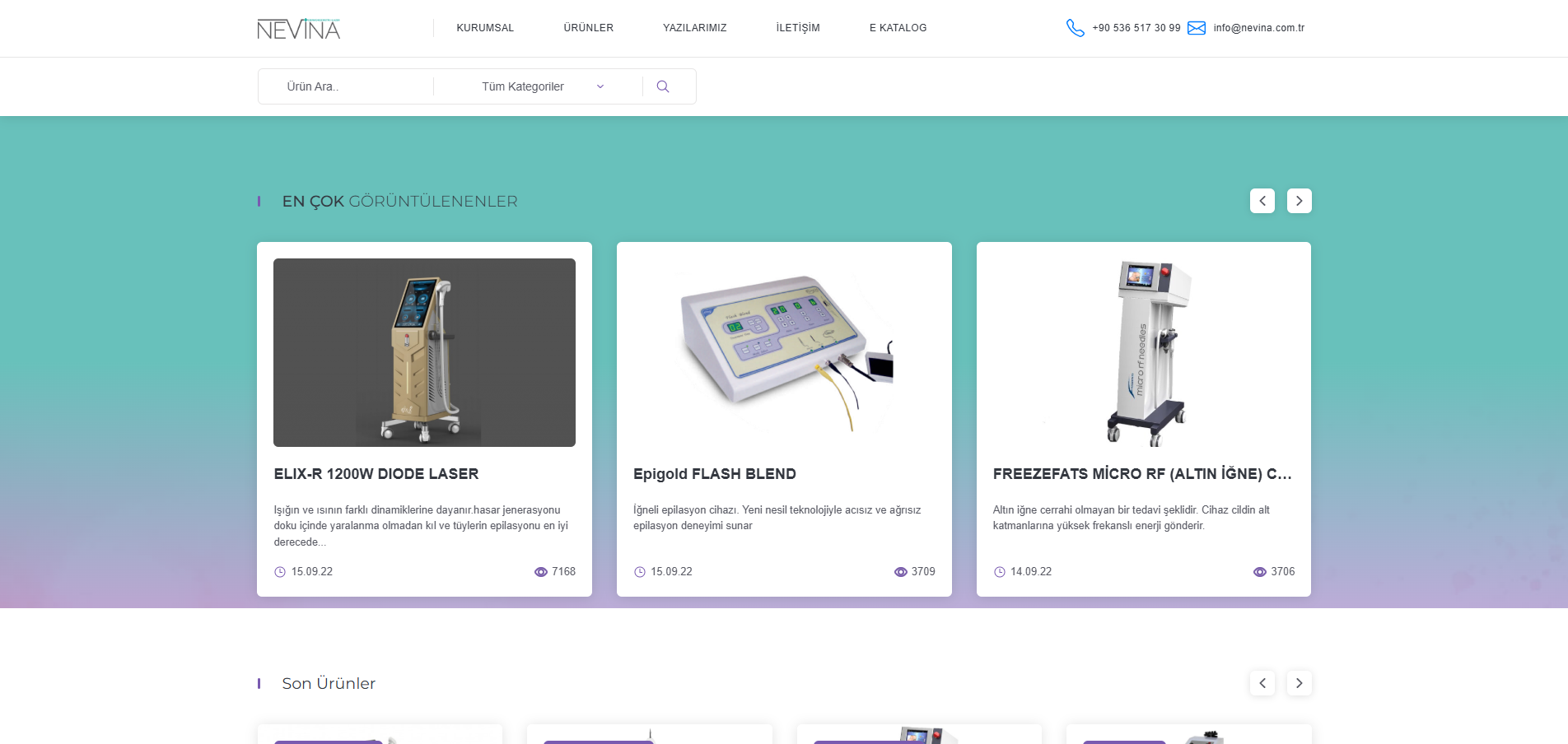Click the email envelope icon
The width and height of the screenshot is (1568, 744).
pyautogui.click(x=1197, y=28)
